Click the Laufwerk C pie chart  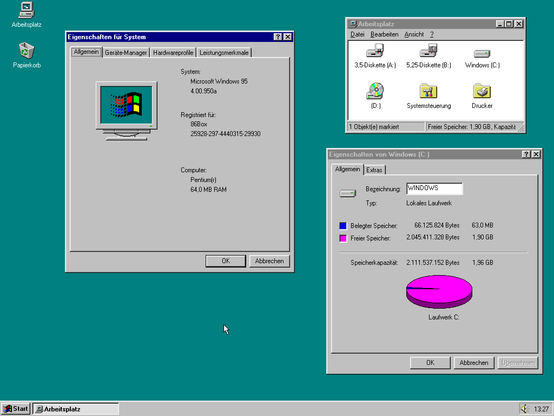[439, 292]
